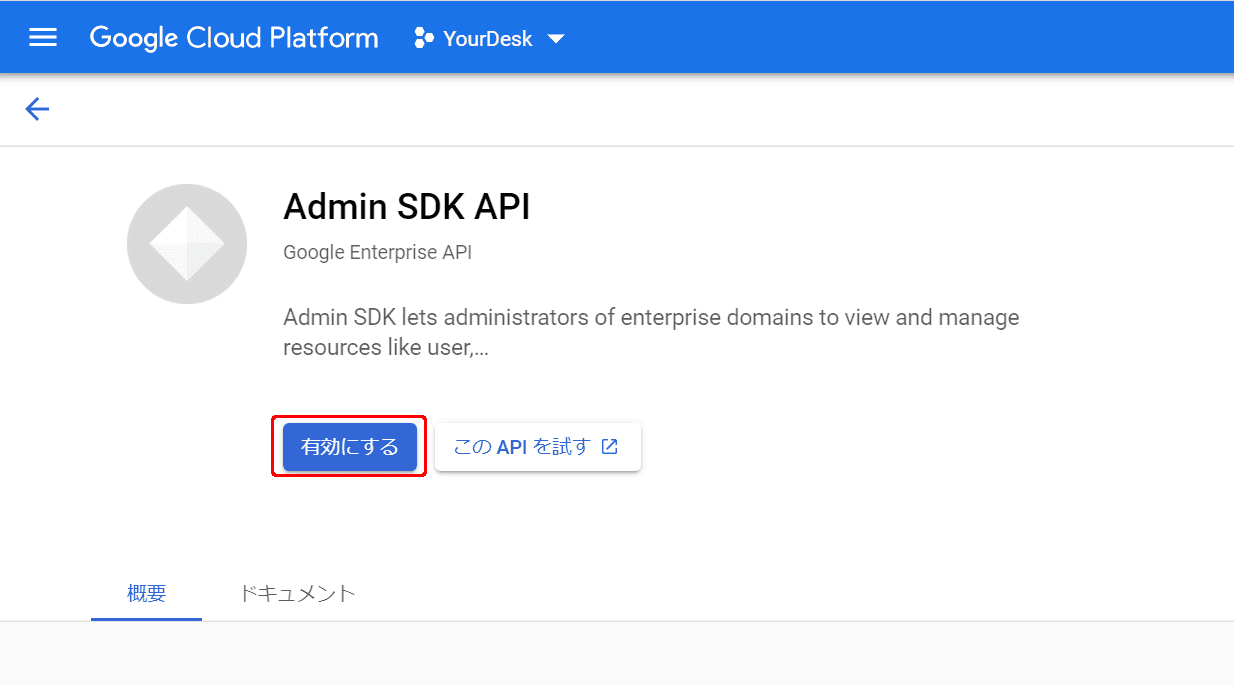Click the Admin SDK API title
1234x685 pixels.
coord(407,207)
